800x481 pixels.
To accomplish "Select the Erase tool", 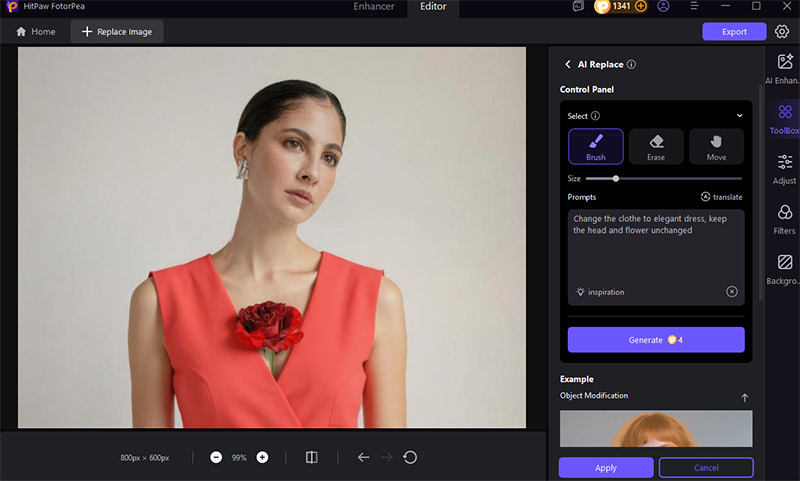I will click(656, 146).
